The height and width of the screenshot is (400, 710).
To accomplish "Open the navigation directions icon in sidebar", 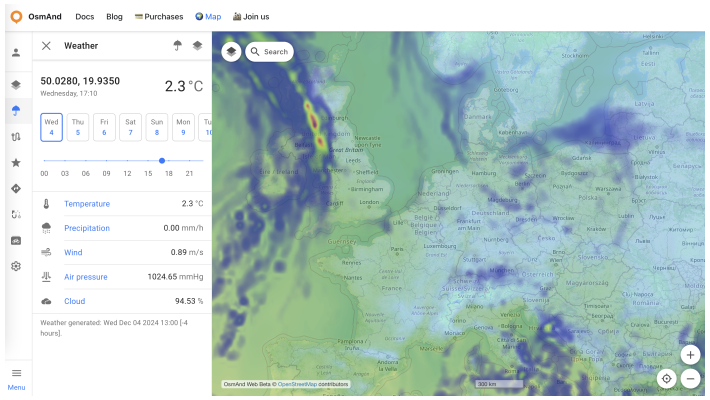I will [16, 188].
